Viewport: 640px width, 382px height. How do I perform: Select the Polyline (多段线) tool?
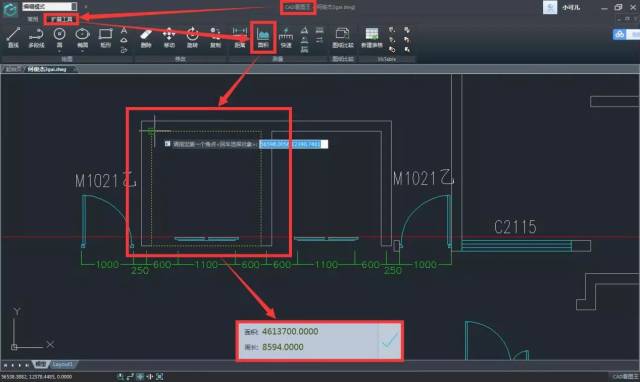(x=36, y=37)
